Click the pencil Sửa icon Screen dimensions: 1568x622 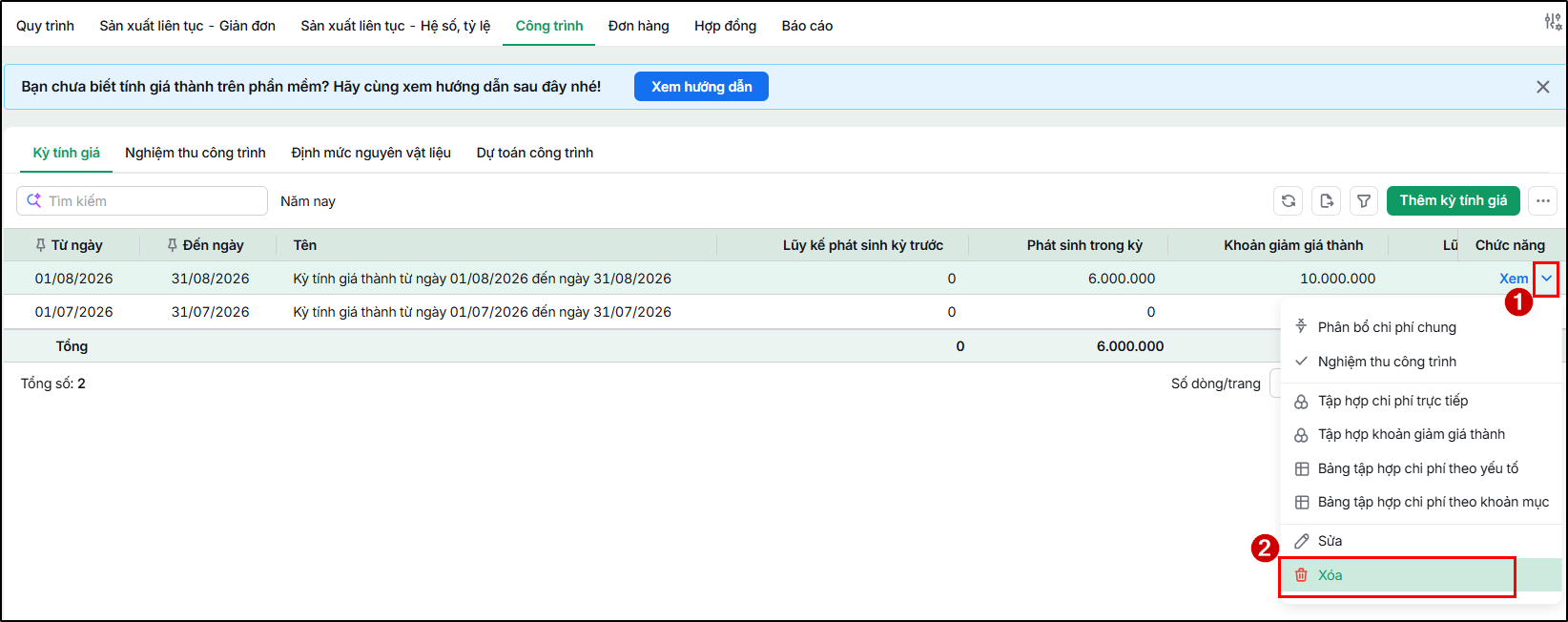[x=1301, y=541]
